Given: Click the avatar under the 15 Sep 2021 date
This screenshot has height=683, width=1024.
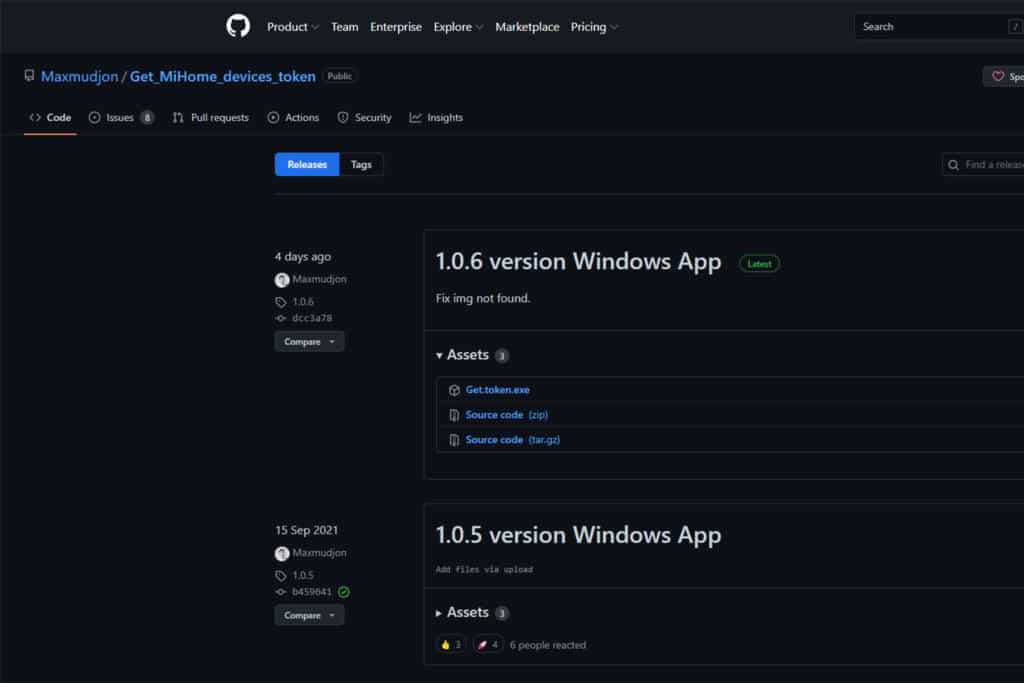Looking at the screenshot, I should click(x=282, y=553).
